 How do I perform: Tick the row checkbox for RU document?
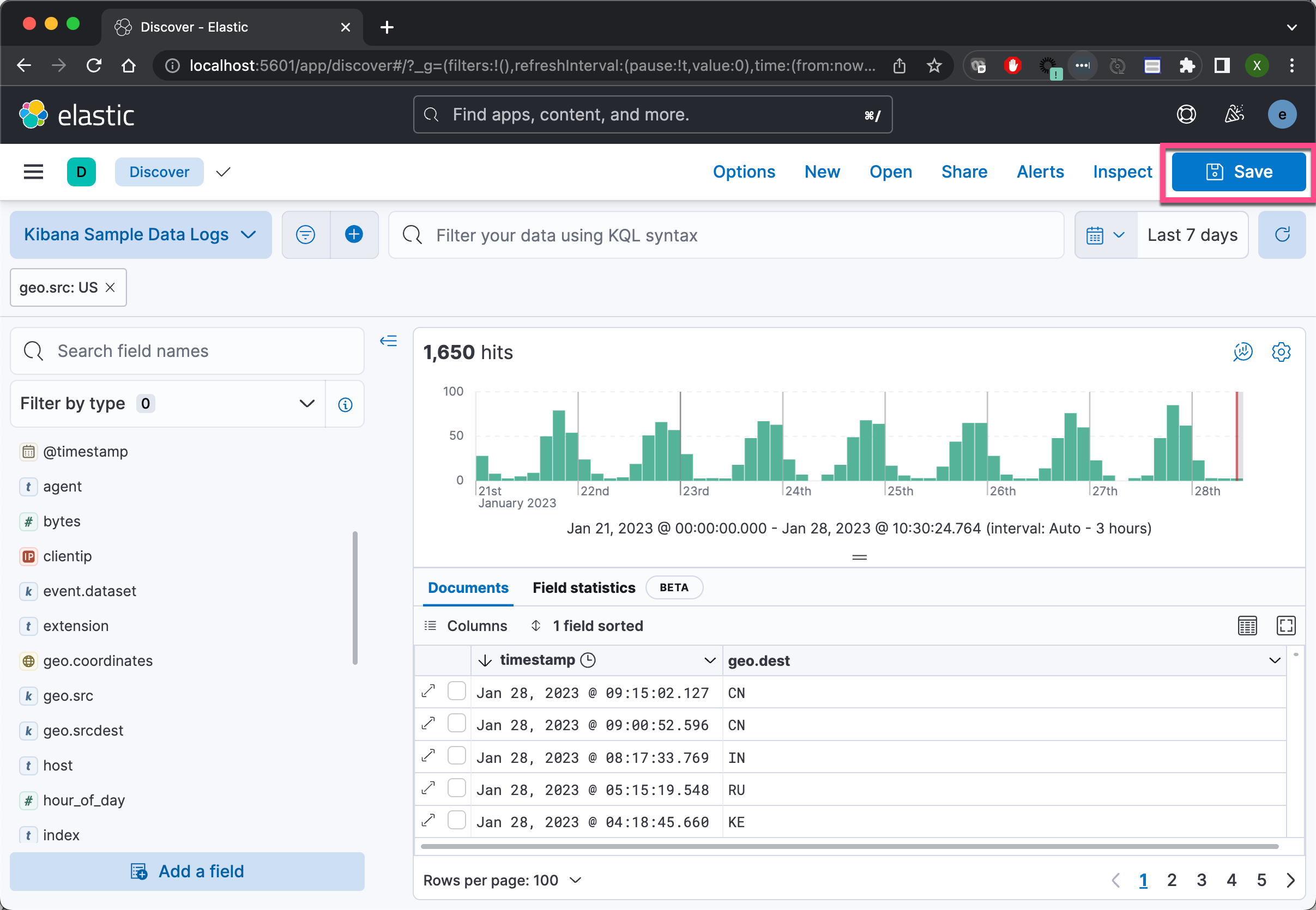(x=456, y=788)
